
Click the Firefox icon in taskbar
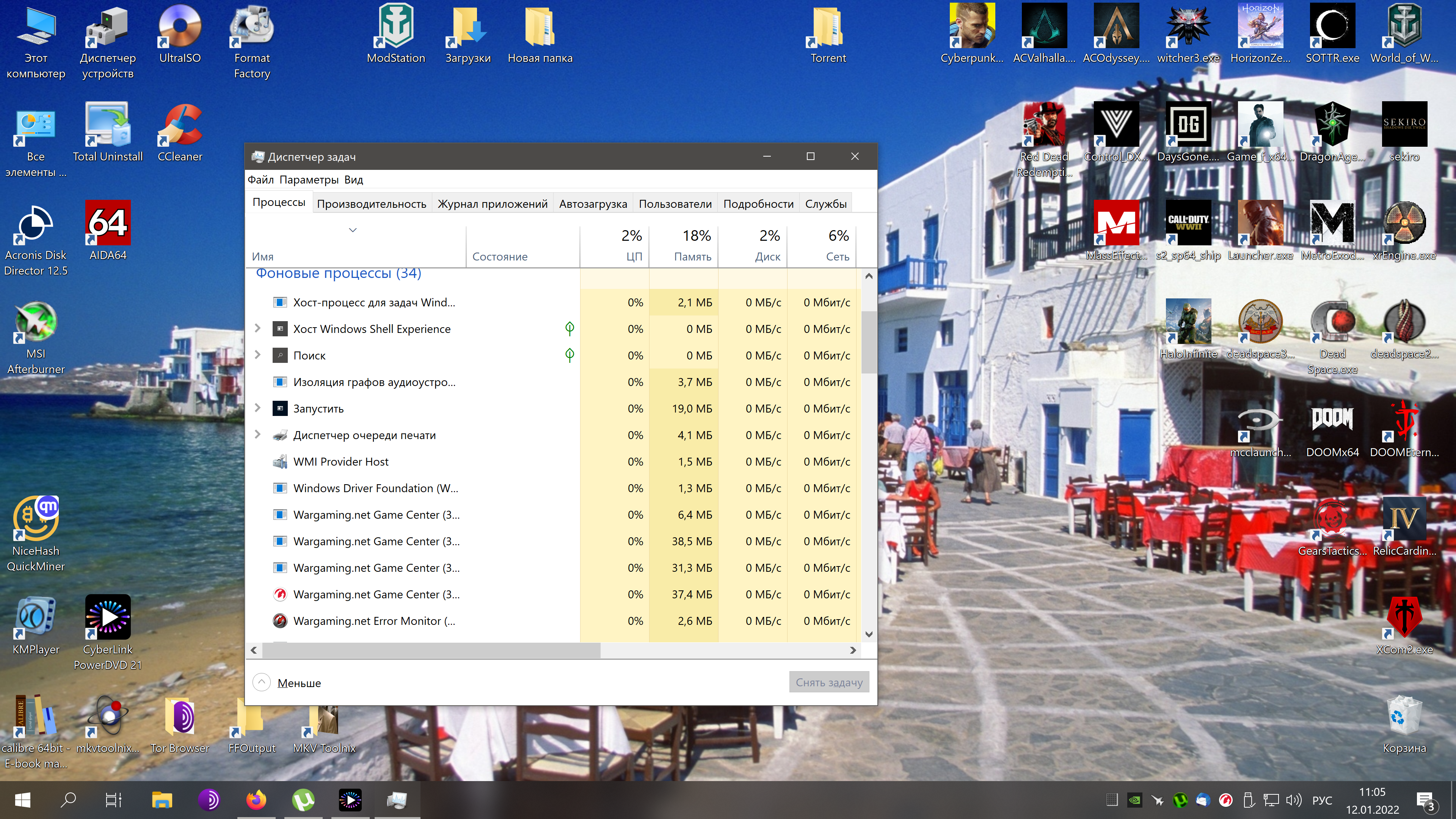[x=256, y=800]
